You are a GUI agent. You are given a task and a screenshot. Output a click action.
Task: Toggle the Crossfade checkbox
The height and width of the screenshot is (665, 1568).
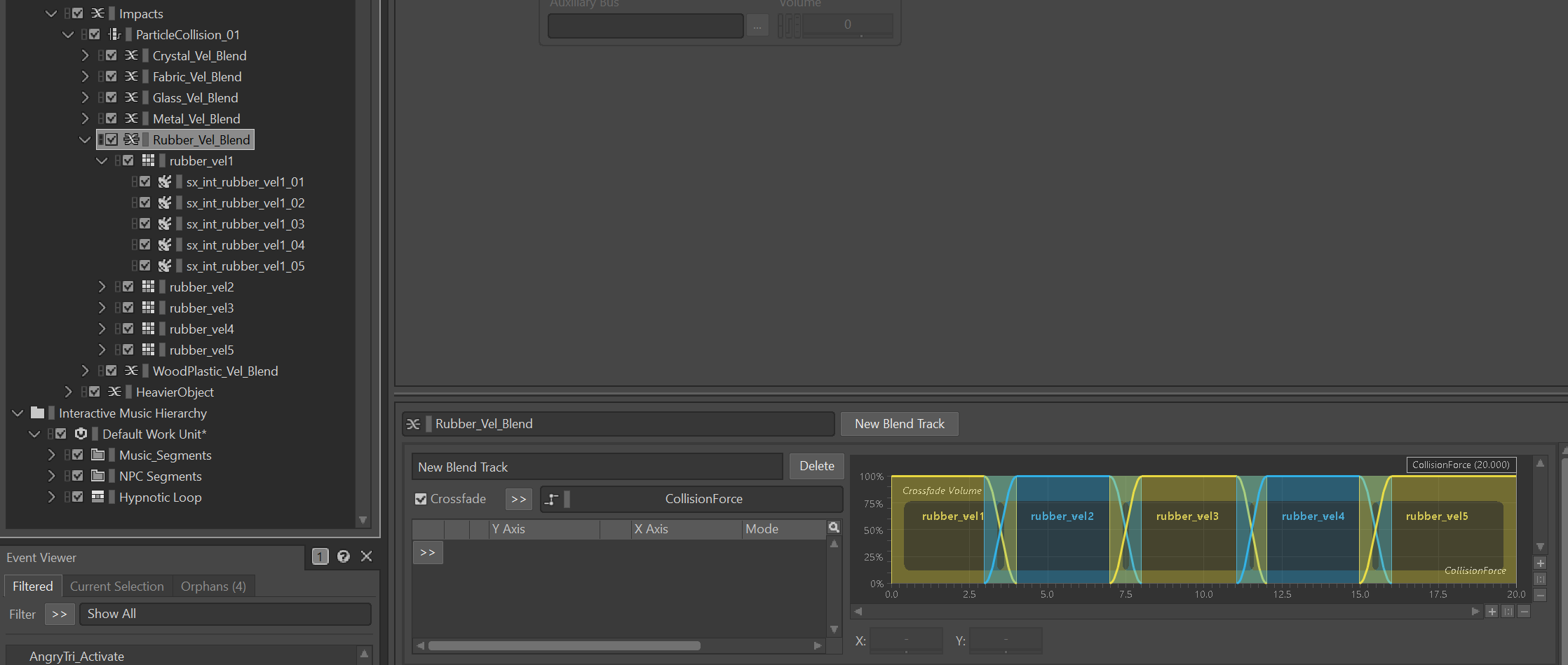coord(421,499)
